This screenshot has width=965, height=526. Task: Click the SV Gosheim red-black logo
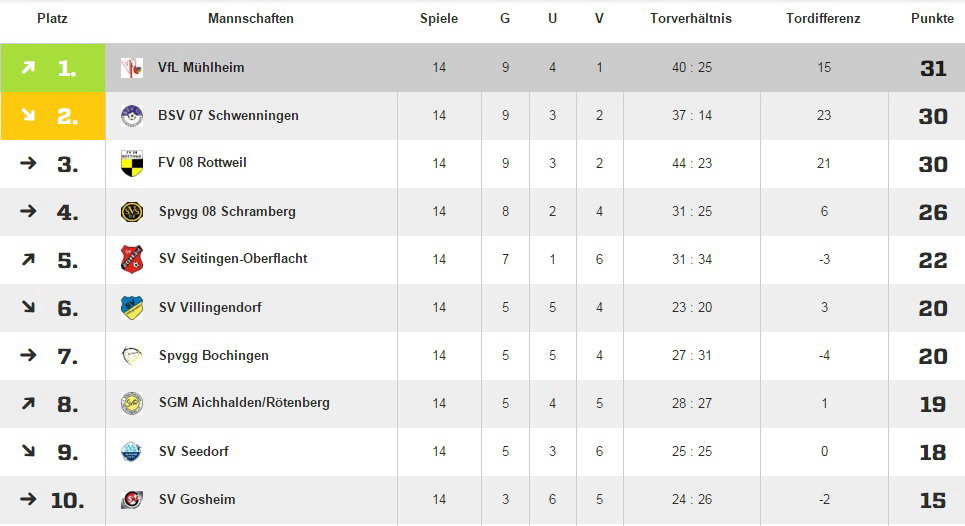click(132, 500)
